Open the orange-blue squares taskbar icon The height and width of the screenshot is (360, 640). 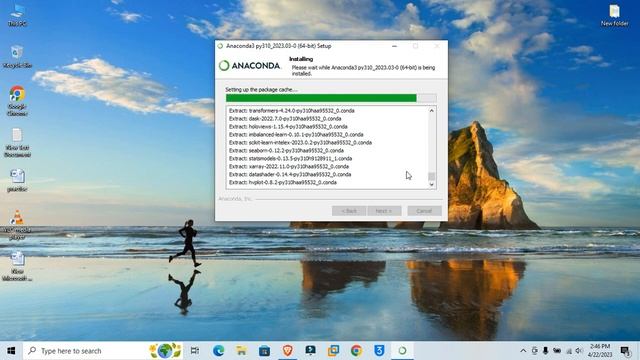tap(333, 351)
